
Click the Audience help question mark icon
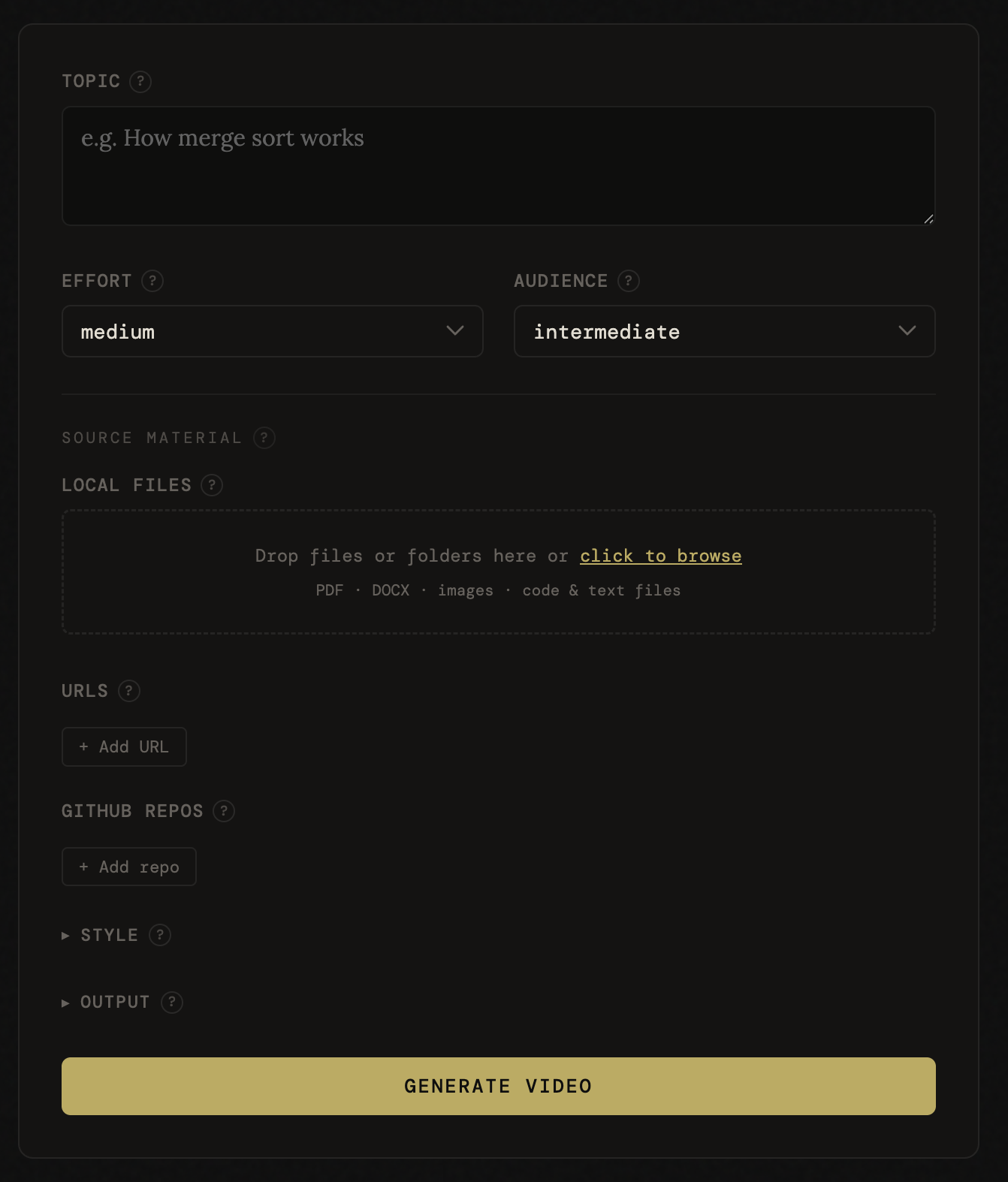629,281
